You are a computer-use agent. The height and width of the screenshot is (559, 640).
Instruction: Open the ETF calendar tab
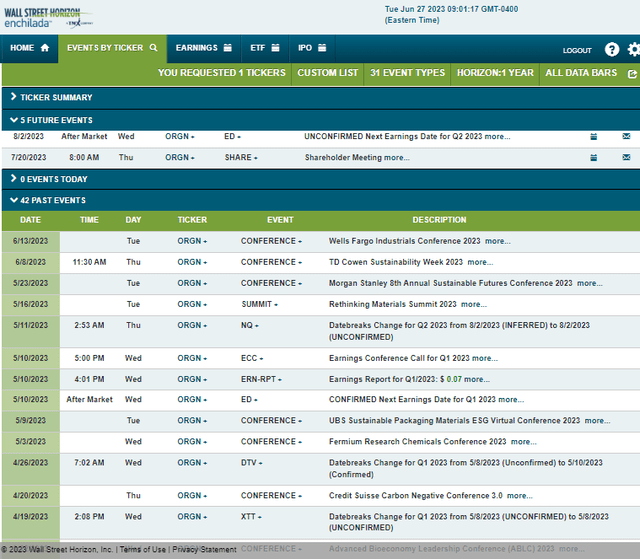tap(265, 48)
